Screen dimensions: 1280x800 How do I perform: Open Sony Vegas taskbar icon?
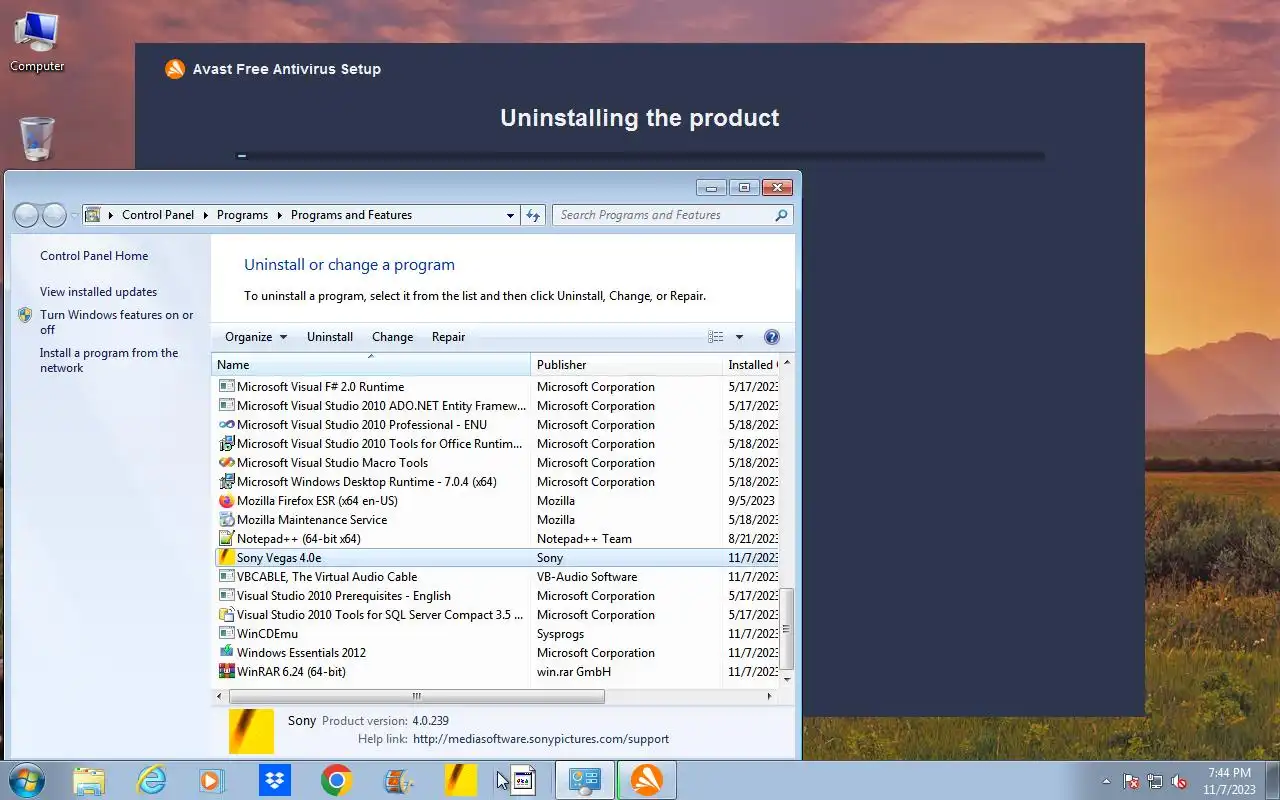(461, 780)
